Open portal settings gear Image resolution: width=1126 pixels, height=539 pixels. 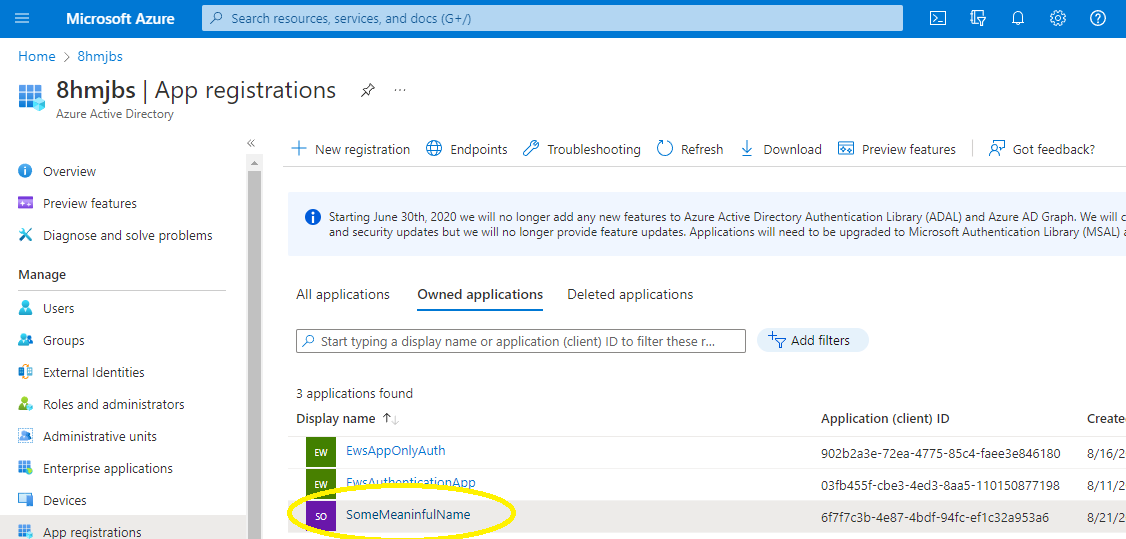point(1058,19)
